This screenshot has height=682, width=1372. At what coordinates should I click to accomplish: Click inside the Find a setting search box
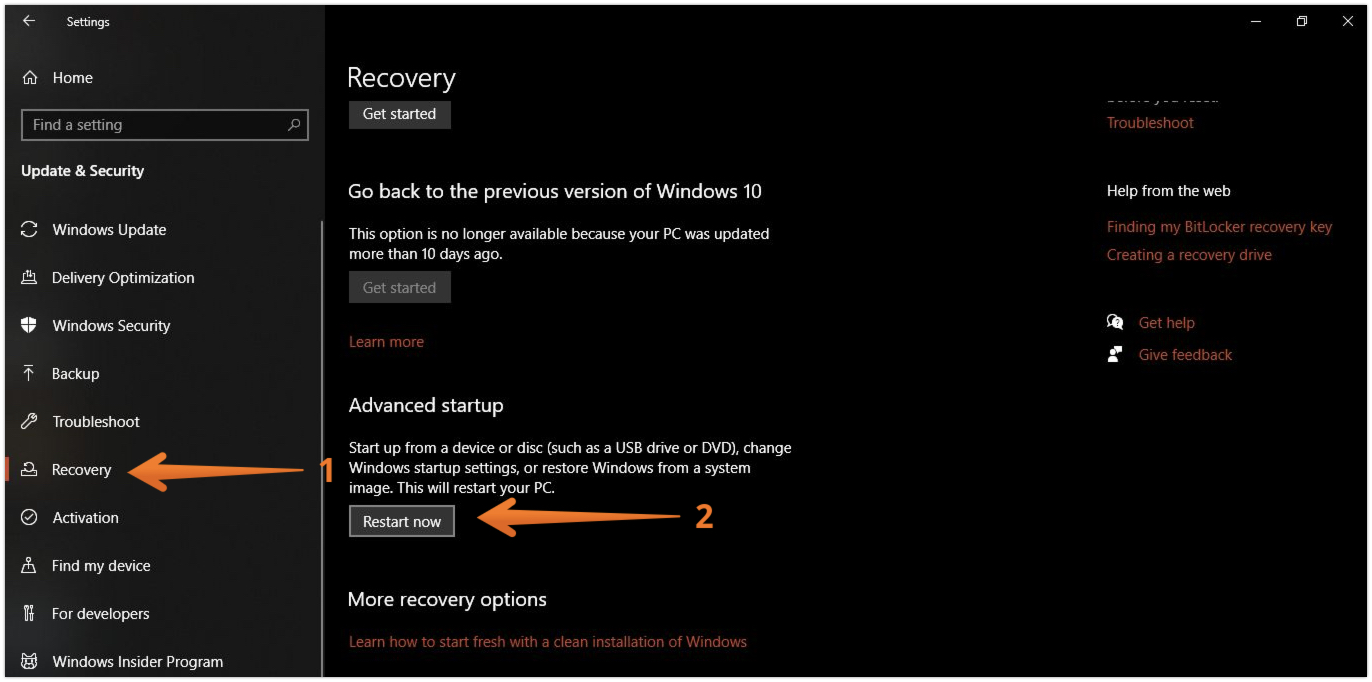pyautogui.click(x=164, y=124)
